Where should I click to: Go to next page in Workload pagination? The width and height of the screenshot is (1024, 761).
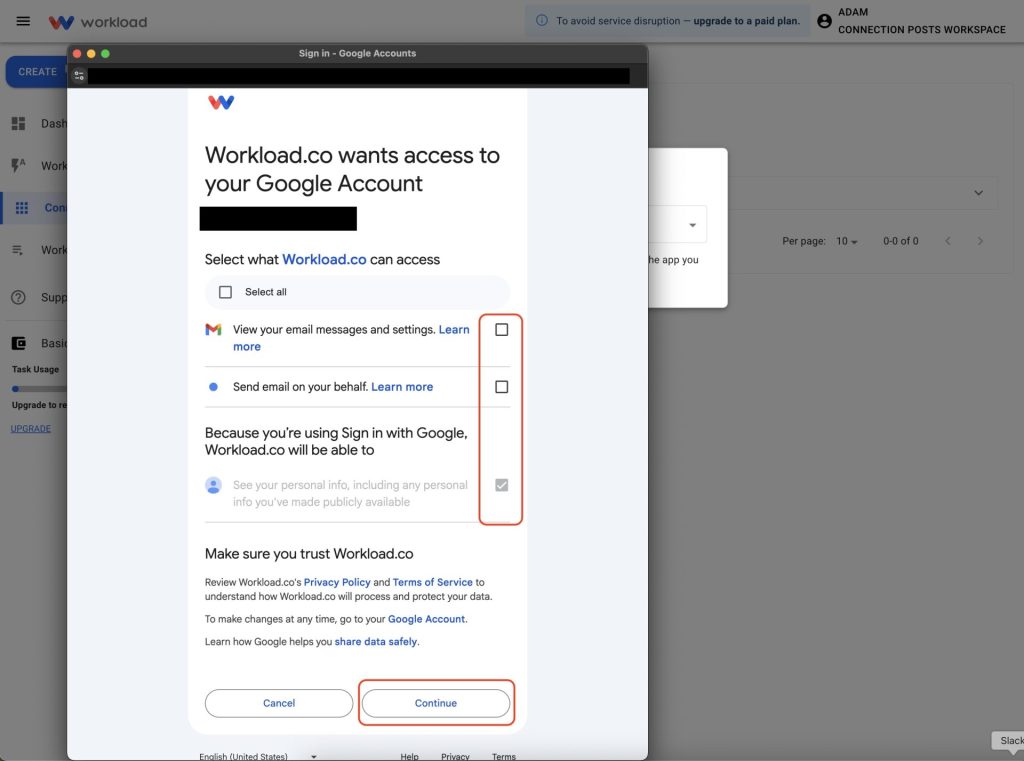tap(980, 241)
